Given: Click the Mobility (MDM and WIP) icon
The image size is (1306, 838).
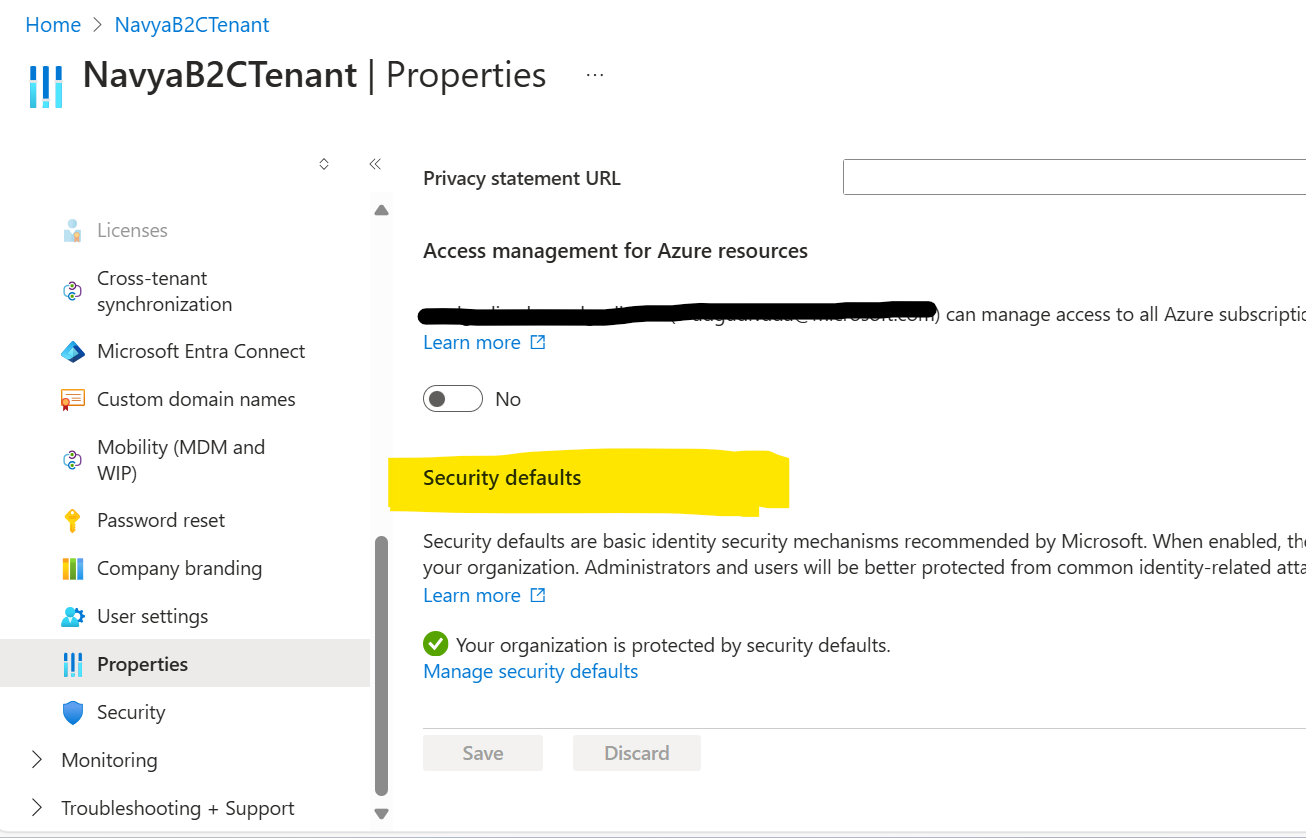Looking at the screenshot, I should click(72, 460).
